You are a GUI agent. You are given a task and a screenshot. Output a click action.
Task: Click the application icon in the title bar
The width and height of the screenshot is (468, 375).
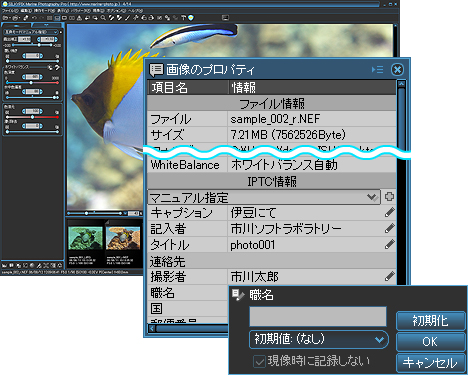tap(5, 4)
